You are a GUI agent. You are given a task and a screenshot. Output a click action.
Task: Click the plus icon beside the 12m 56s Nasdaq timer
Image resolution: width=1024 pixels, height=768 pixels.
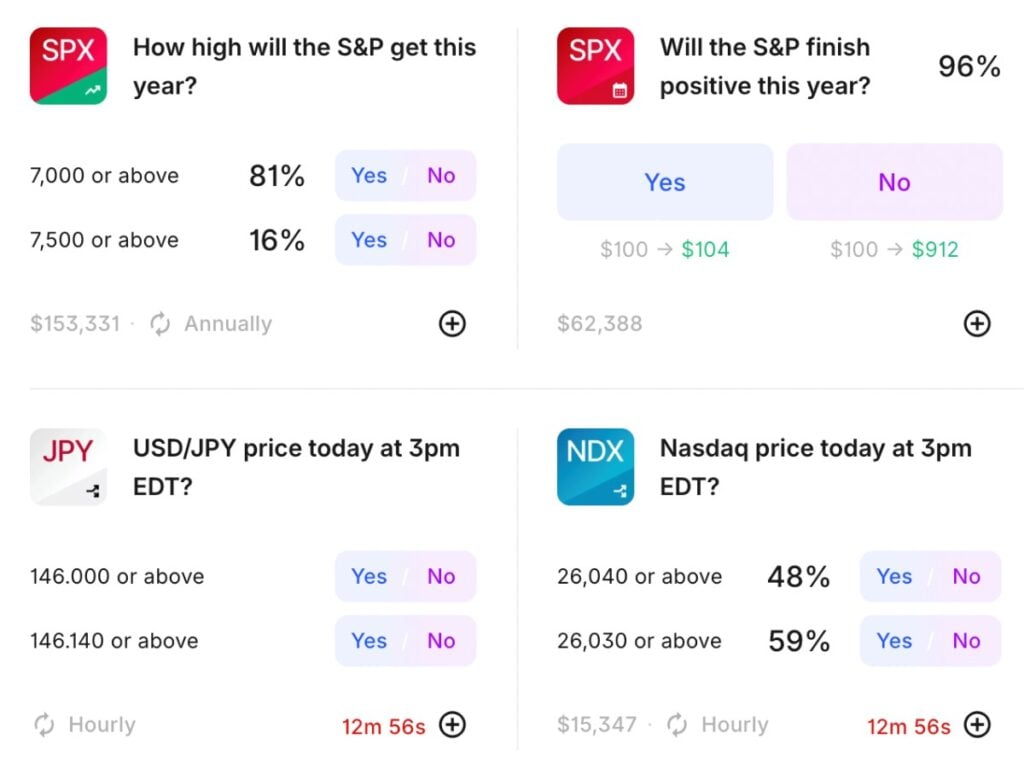point(977,724)
